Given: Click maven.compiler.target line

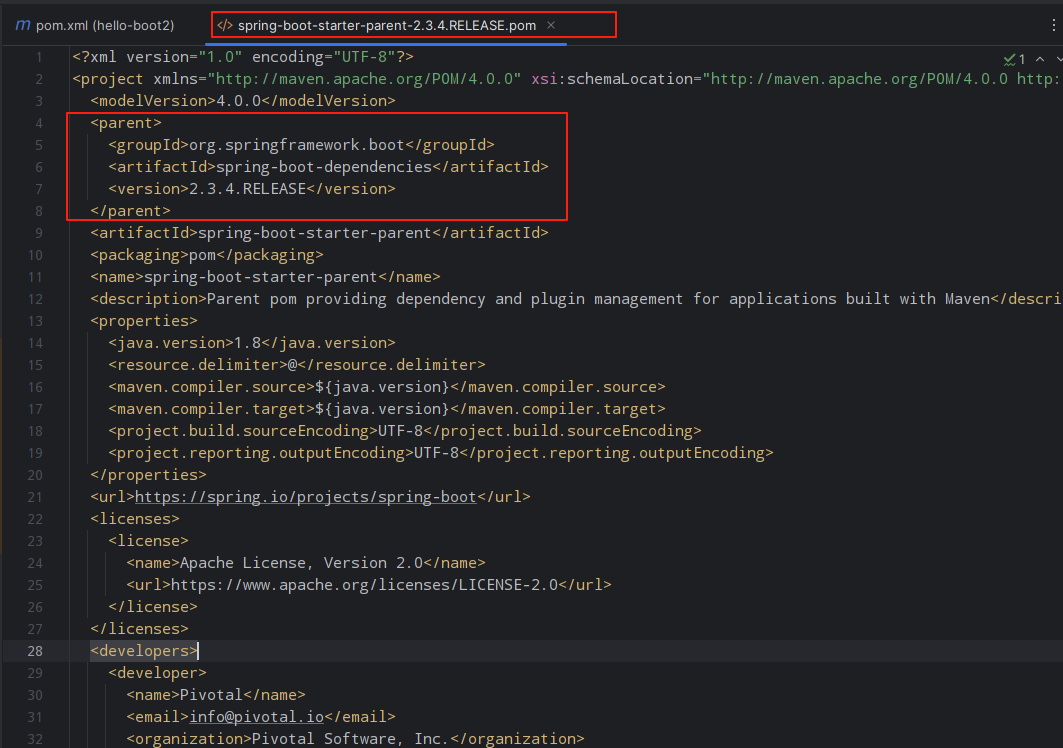Looking at the screenshot, I should tap(386, 409).
